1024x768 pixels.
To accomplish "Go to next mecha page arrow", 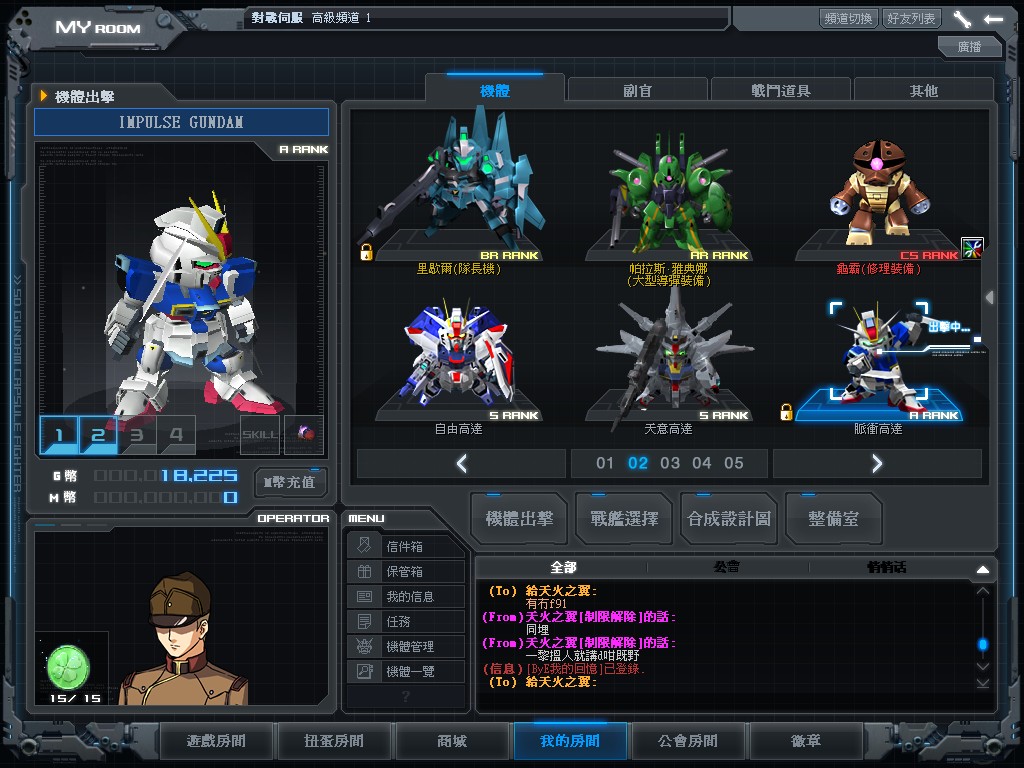I will pyautogui.click(x=877, y=464).
